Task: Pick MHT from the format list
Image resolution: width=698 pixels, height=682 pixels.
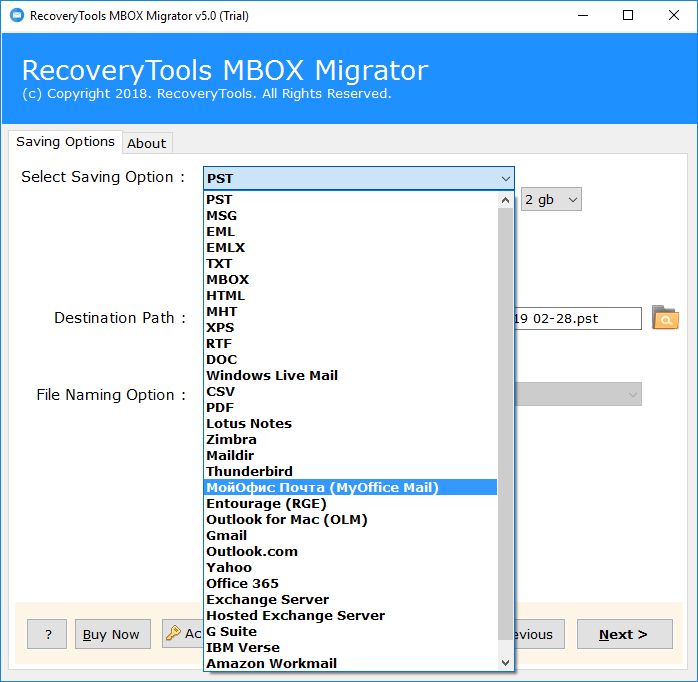Action: click(x=351, y=312)
